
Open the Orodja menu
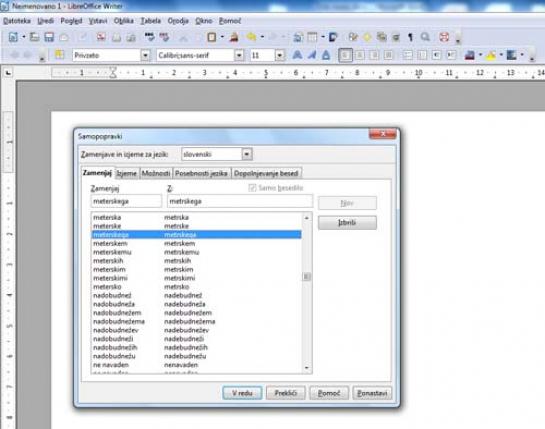[x=178, y=21]
